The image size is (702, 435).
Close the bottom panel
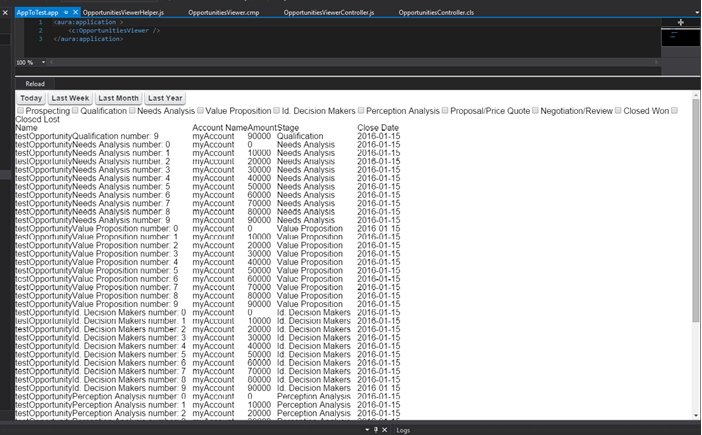384,430
